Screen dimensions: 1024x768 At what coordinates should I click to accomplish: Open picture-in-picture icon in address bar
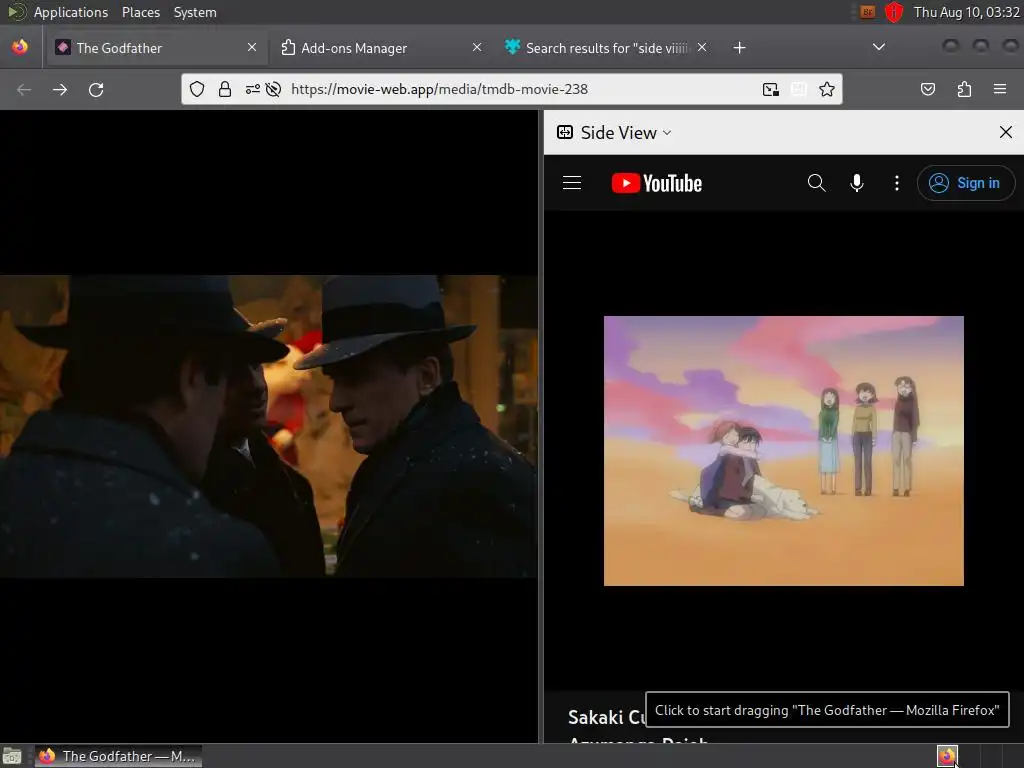pyautogui.click(x=771, y=89)
